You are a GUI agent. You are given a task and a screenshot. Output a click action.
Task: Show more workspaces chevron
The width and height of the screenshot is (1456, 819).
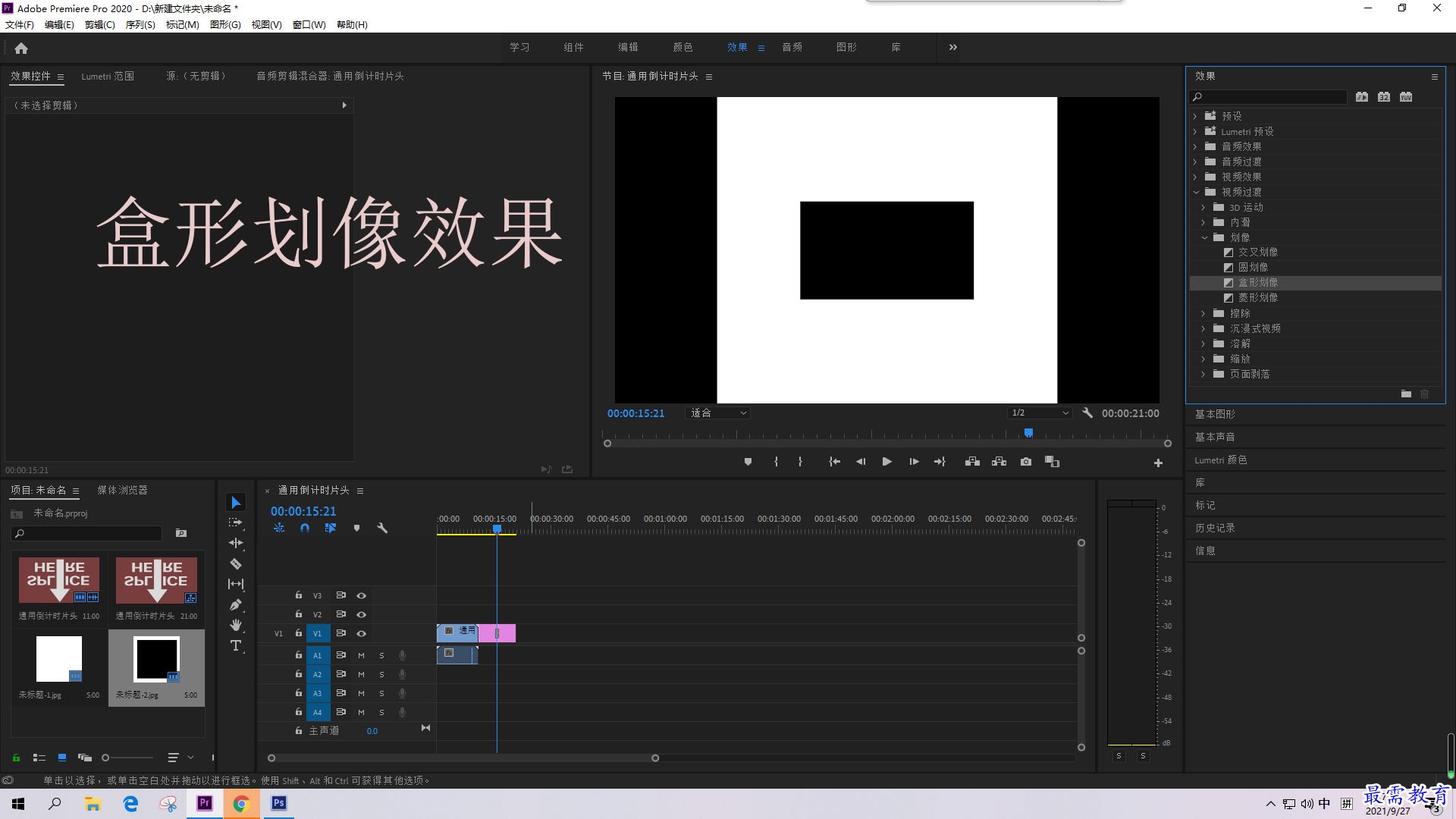pyautogui.click(x=953, y=47)
